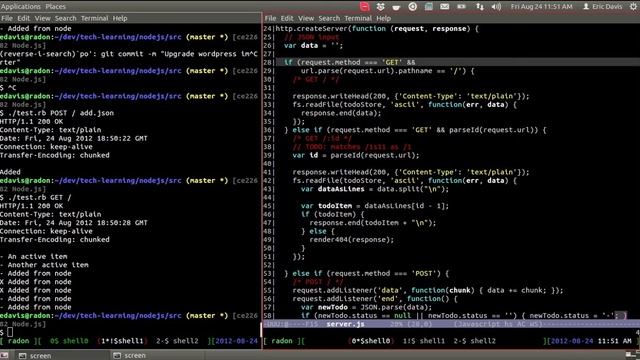Open File menu in left terminal
Viewport: 640px width, 360px height.
[7, 18]
